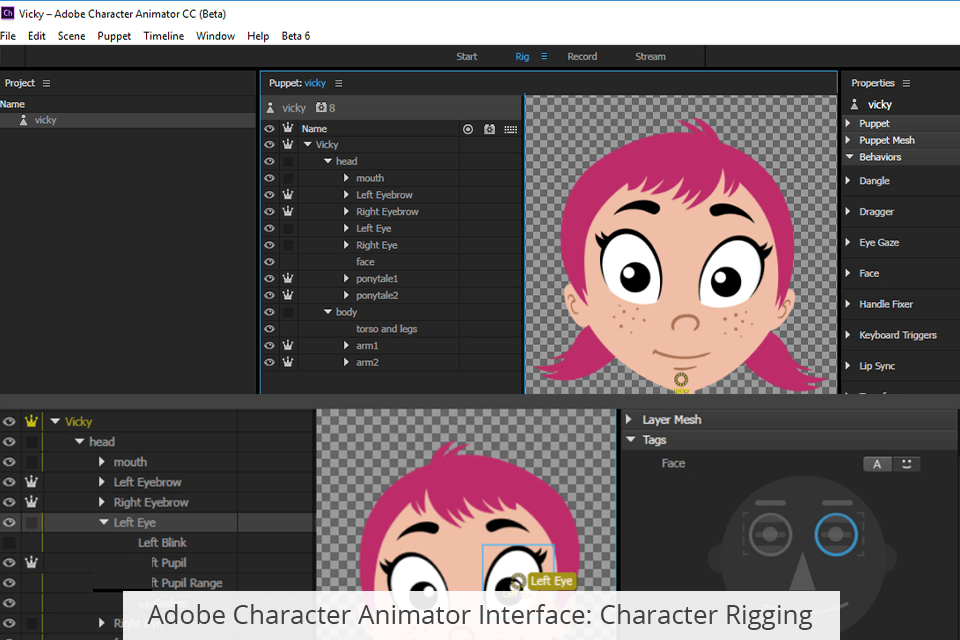Open the Beta 6 menu
Viewport: 960px width, 640px height.
[296, 36]
